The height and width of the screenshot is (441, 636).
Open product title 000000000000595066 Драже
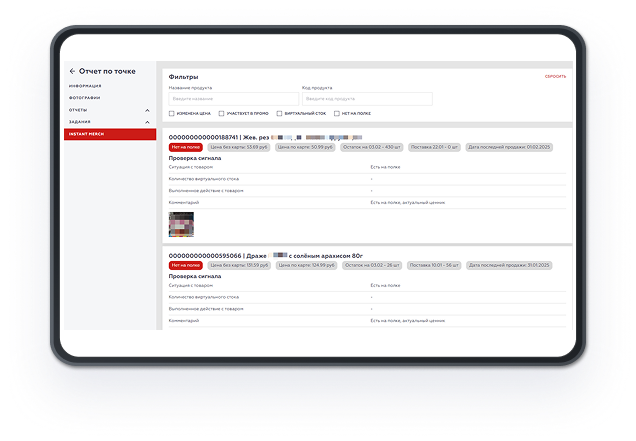pos(230,255)
